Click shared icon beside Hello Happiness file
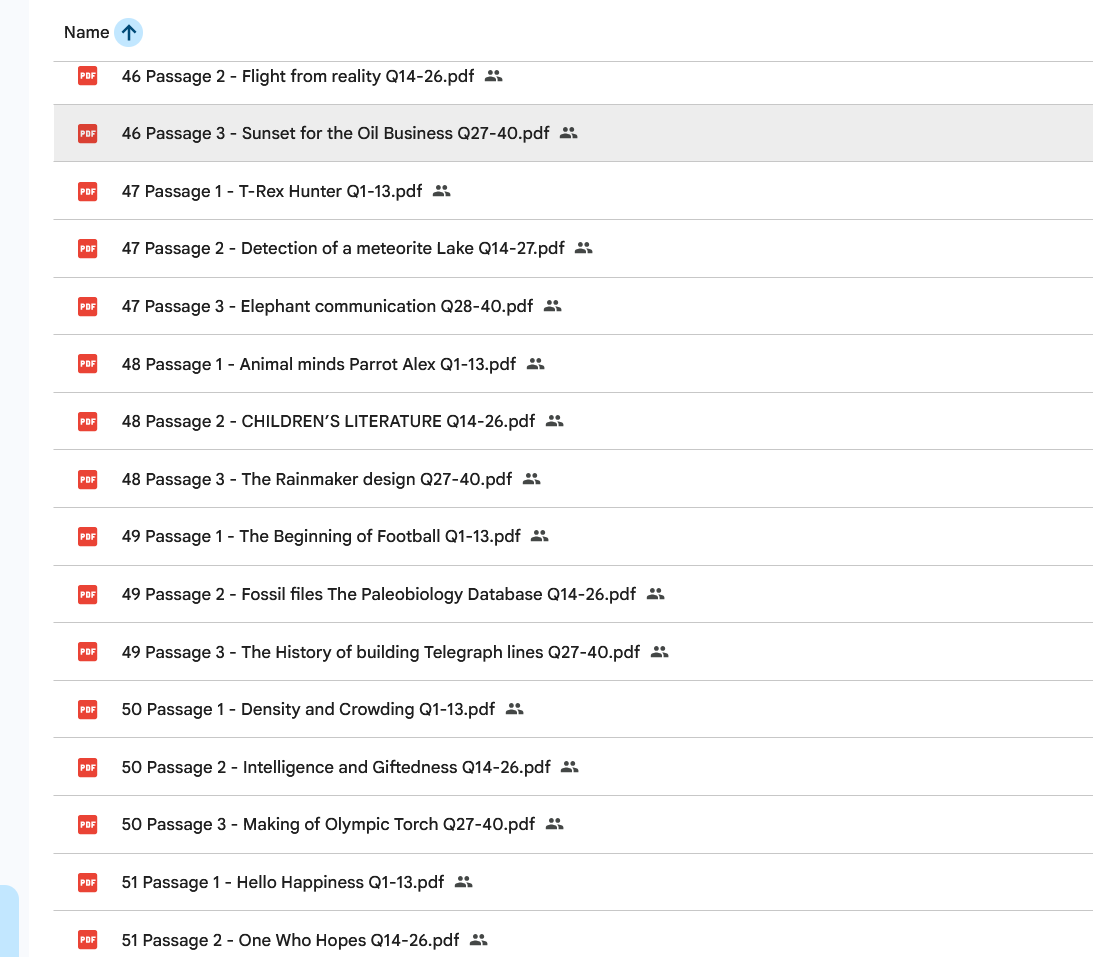 [x=463, y=882]
